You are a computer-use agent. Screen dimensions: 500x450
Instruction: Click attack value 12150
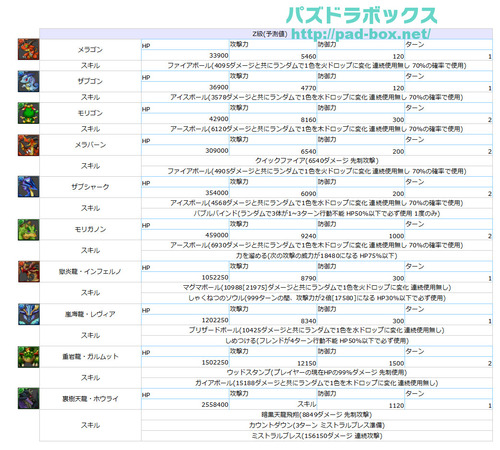(307, 363)
